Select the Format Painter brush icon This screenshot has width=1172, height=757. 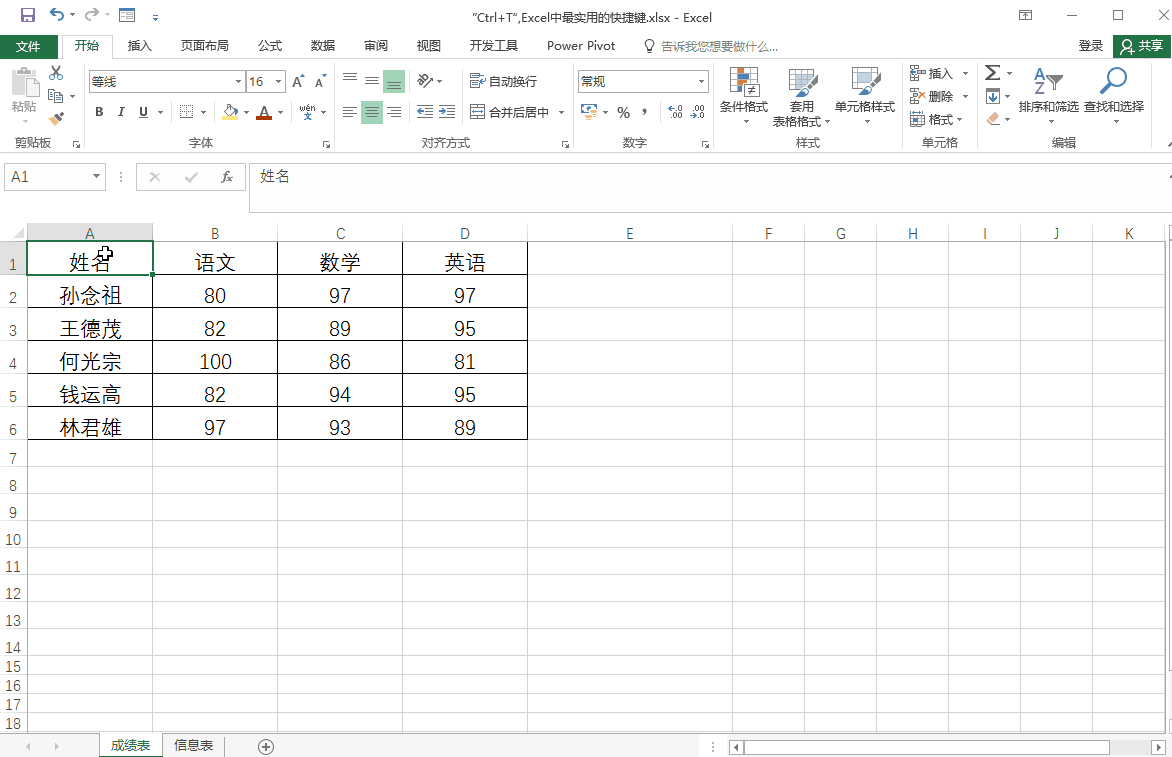(x=56, y=118)
